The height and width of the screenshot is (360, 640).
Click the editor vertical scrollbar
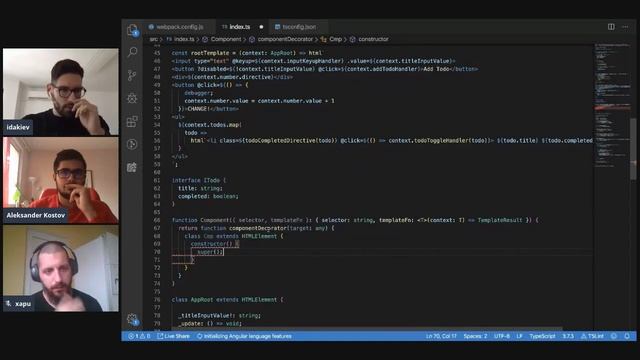pyautogui.click(x=633, y=149)
